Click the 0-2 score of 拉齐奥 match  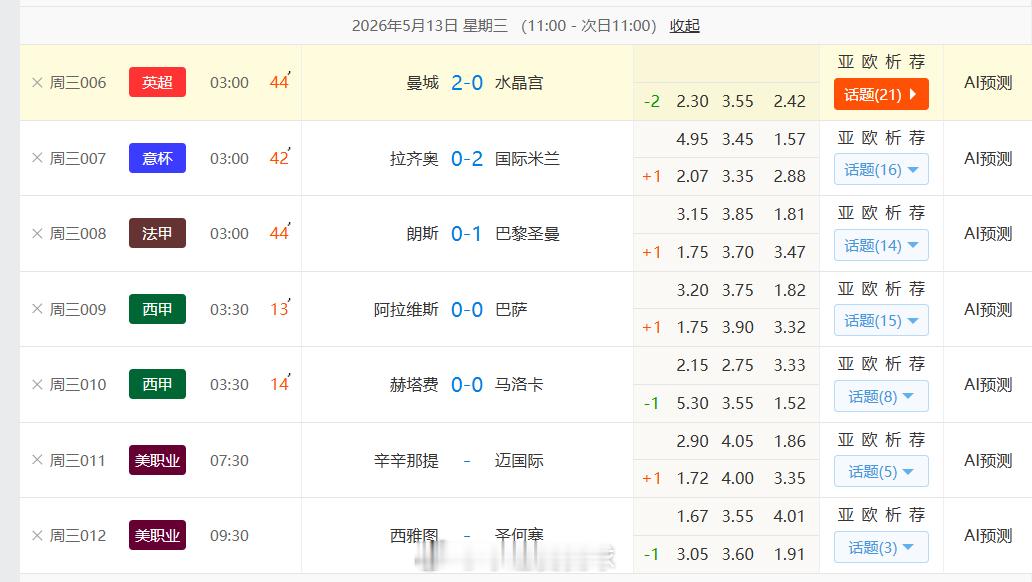[x=467, y=158]
